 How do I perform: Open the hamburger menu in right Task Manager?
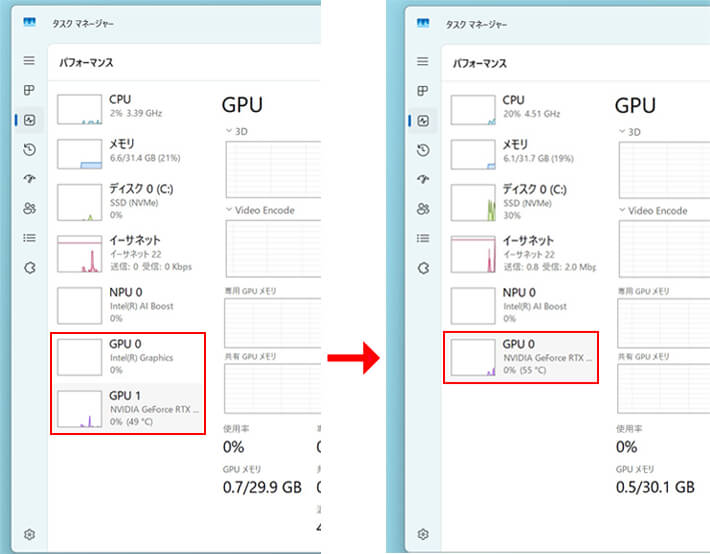tap(423, 61)
